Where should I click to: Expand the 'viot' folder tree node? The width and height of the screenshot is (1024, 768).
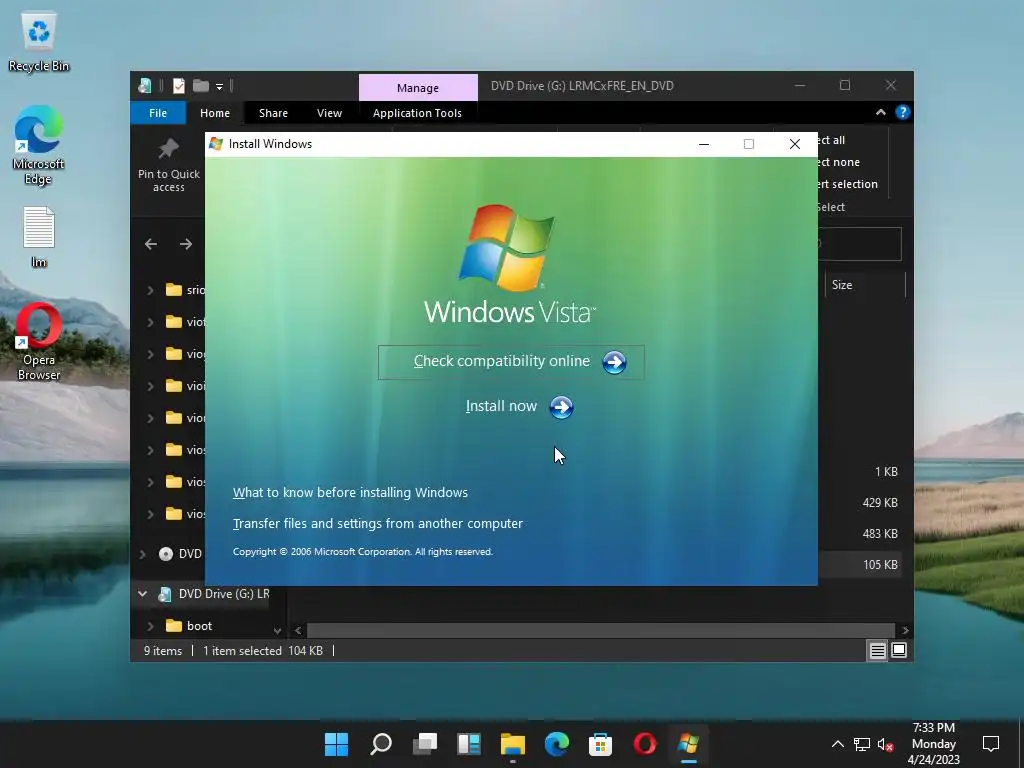[150, 321]
